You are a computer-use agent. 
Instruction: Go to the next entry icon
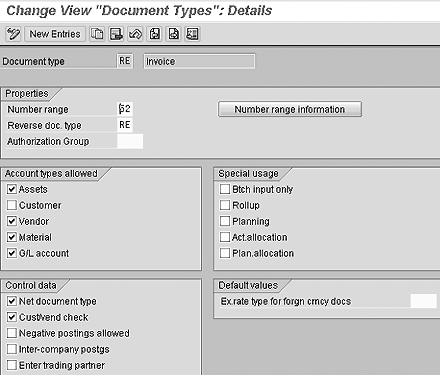tap(173, 34)
